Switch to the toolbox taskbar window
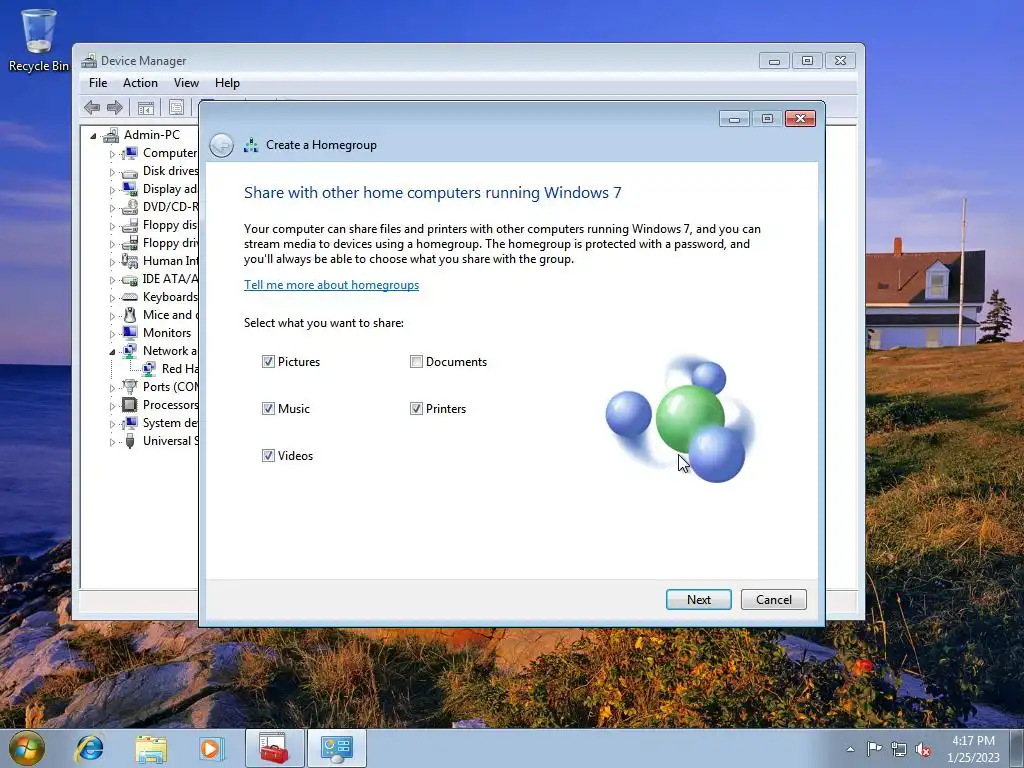This screenshot has width=1024, height=768. click(x=274, y=748)
